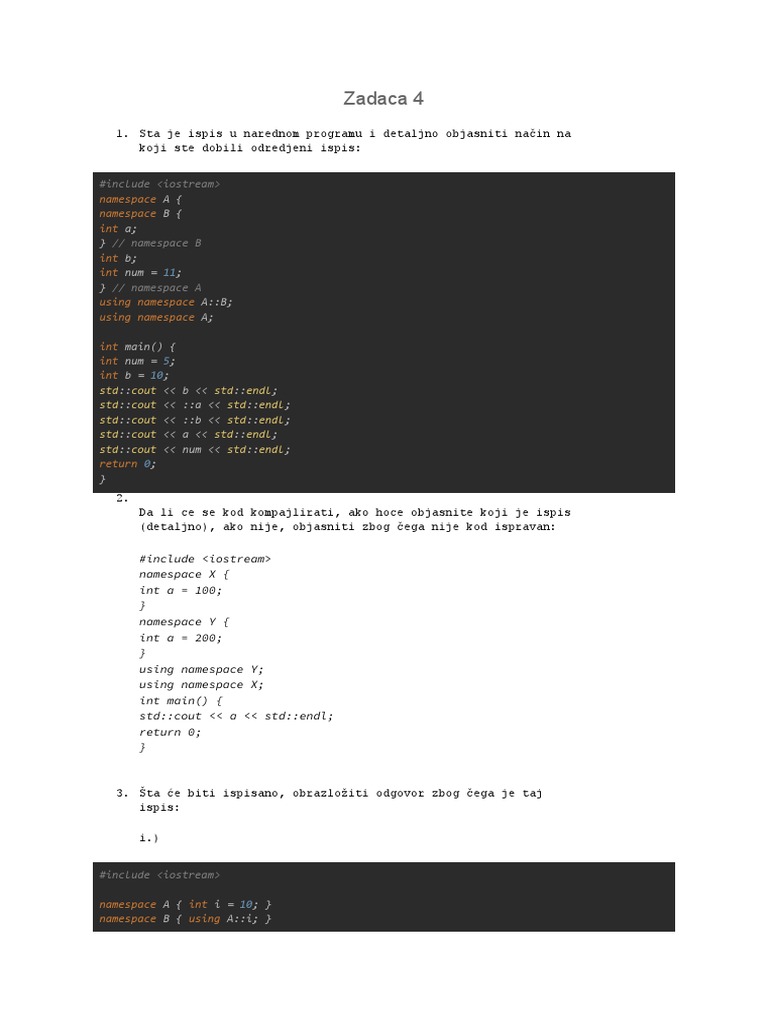Viewport: 768px width, 1024px height.
Task: Click 'std::cout << num << std::endl;' line
Action: click(195, 449)
